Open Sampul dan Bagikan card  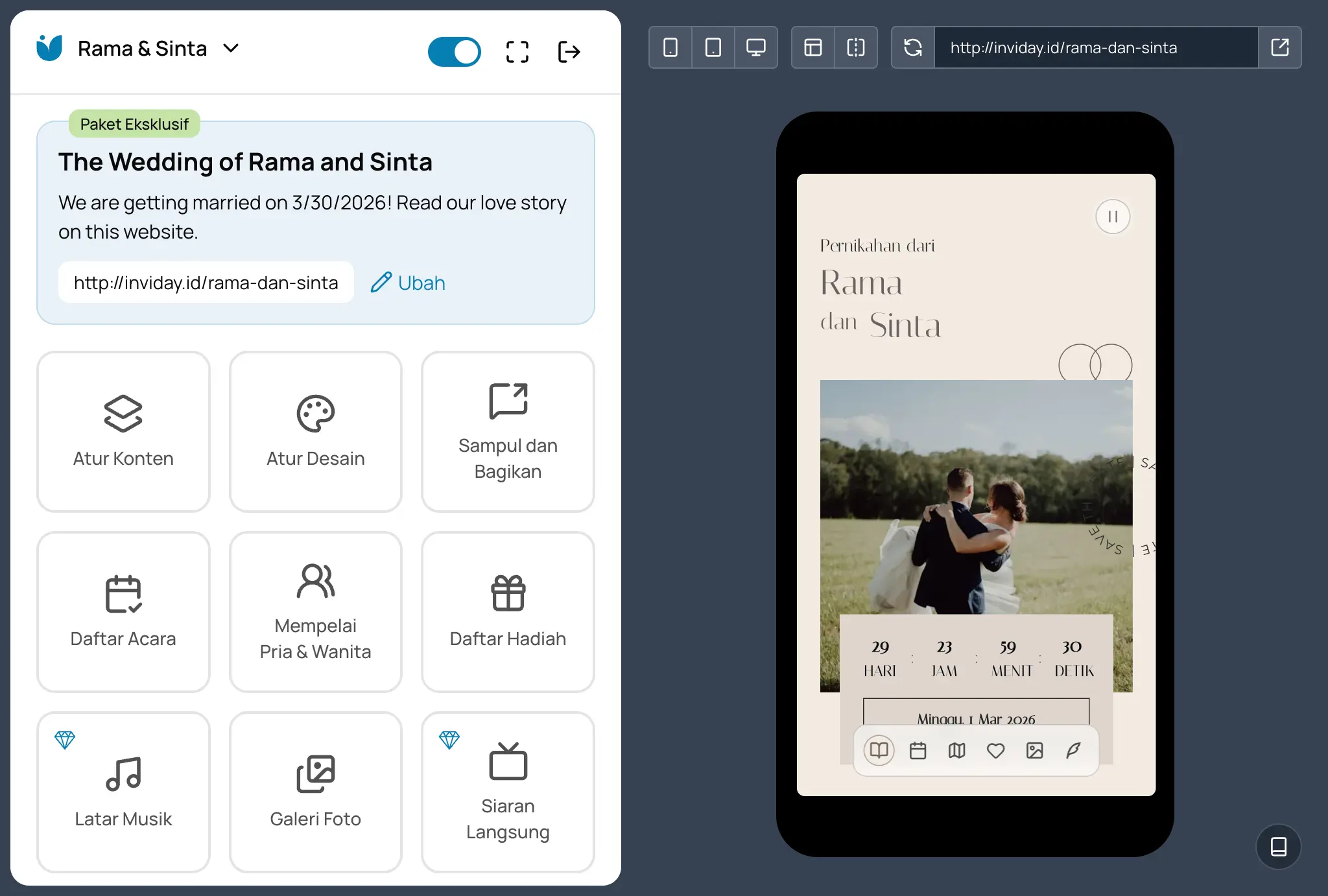[508, 431]
